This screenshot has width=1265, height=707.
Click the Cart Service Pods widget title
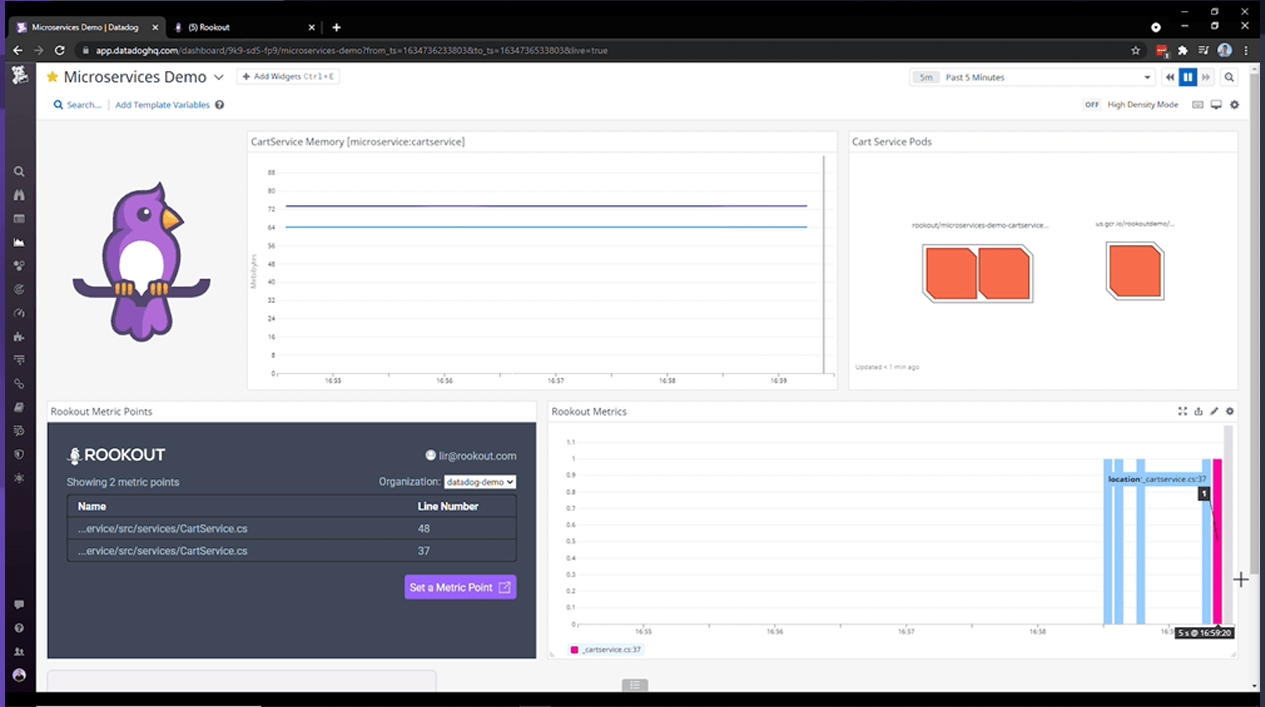[x=892, y=142]
